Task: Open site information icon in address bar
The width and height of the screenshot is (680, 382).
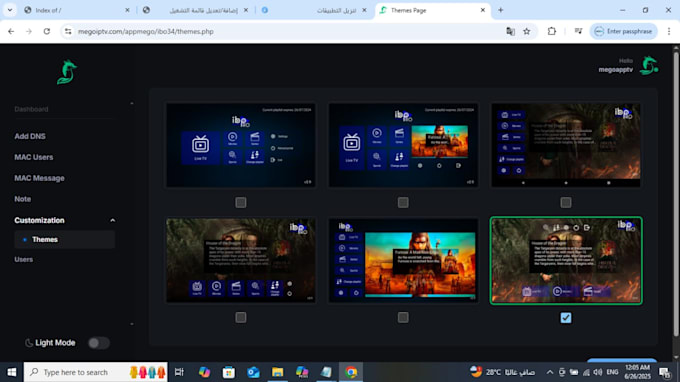Action: click(68, 31)
